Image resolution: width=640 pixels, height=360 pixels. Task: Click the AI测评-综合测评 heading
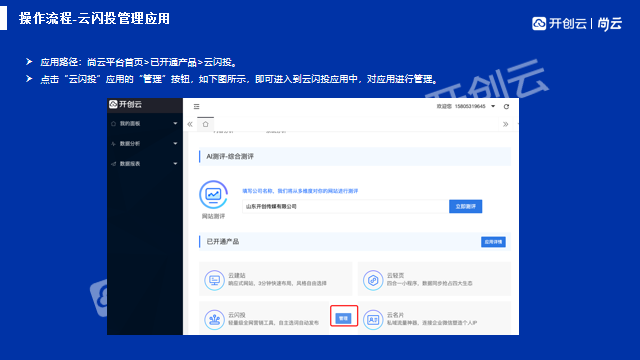pos(230,156)
